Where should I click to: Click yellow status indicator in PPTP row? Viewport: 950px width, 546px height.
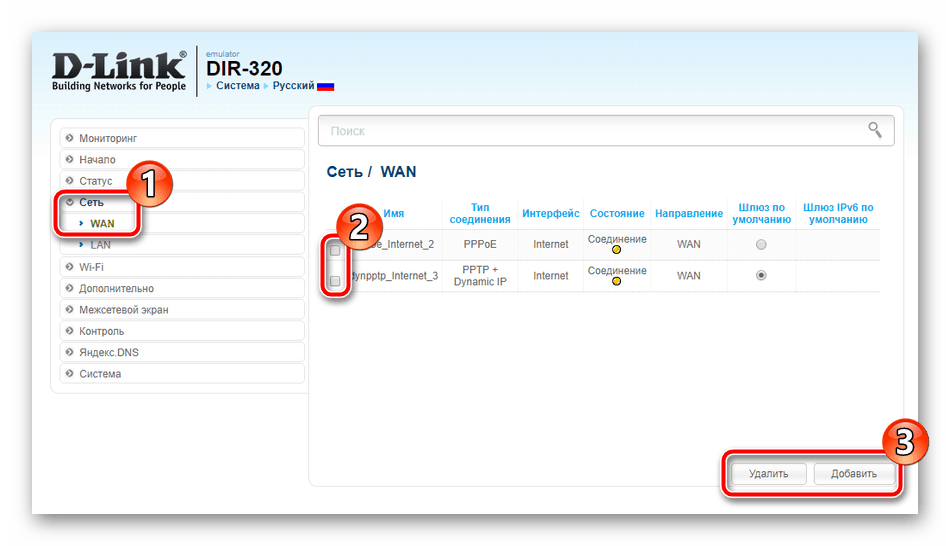point(616,282)
